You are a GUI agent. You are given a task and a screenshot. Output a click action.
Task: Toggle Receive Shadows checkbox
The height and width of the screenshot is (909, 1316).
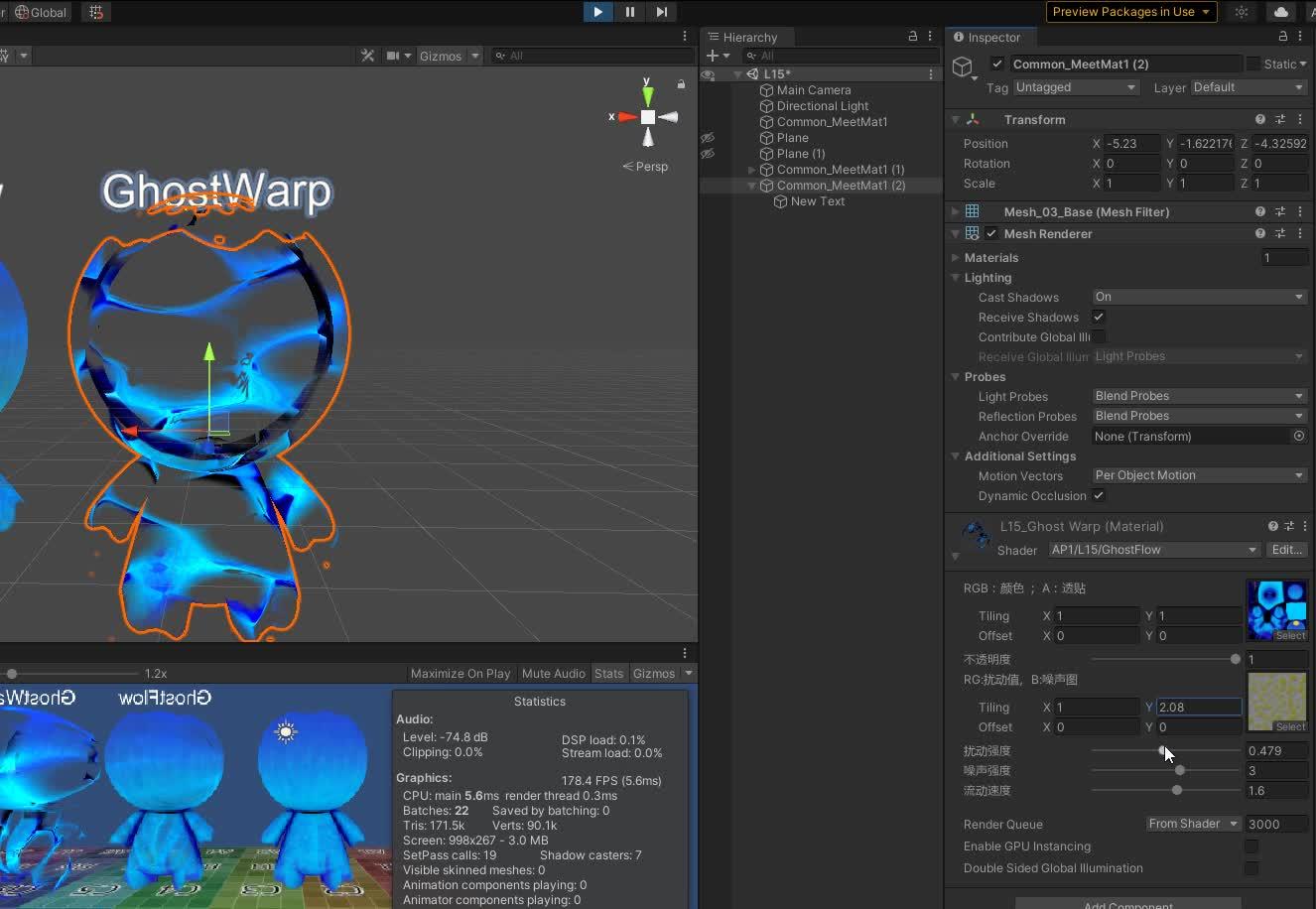click(x=1099, y=317)
